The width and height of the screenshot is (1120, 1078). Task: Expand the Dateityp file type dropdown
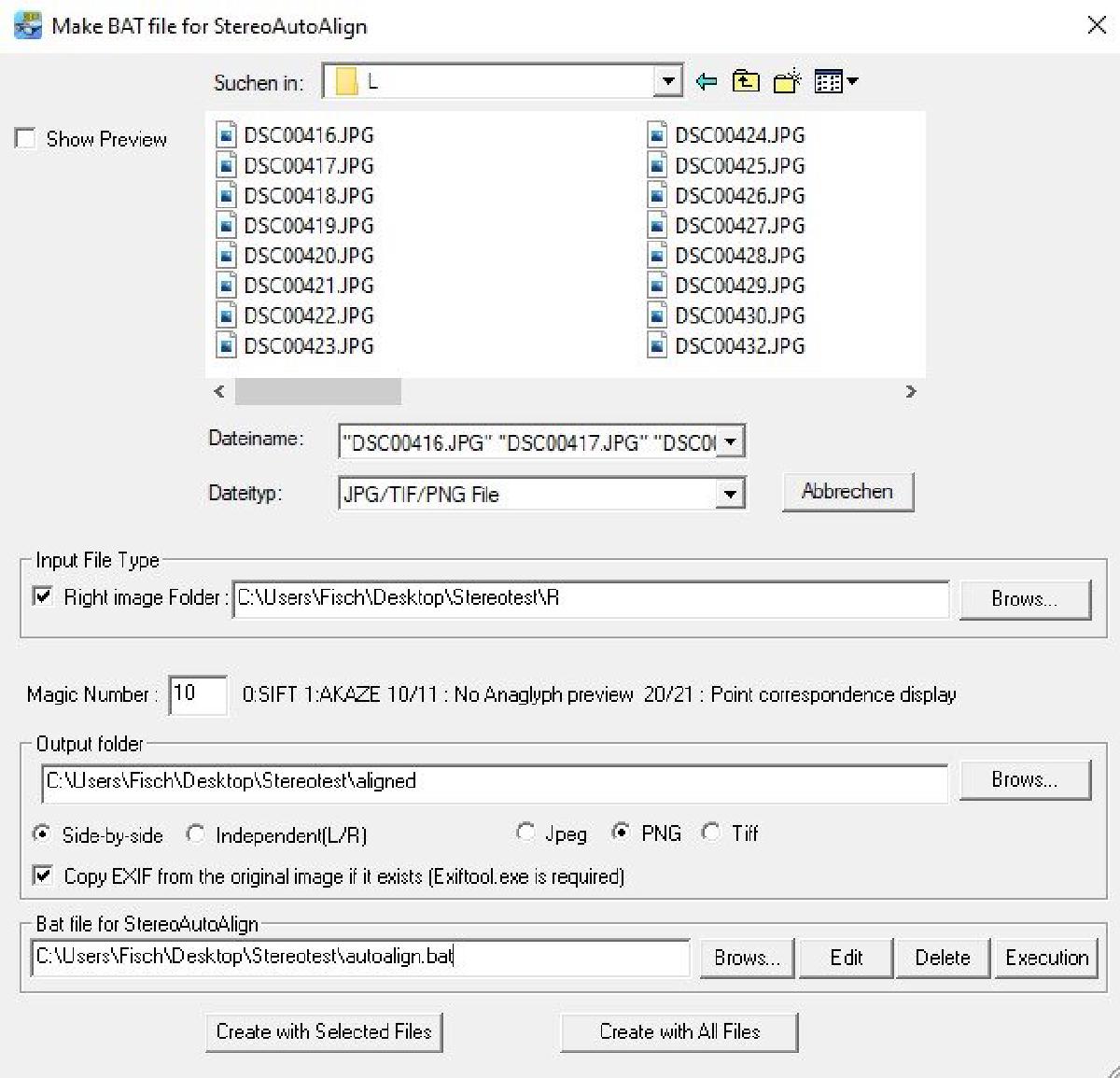(730, 494)
